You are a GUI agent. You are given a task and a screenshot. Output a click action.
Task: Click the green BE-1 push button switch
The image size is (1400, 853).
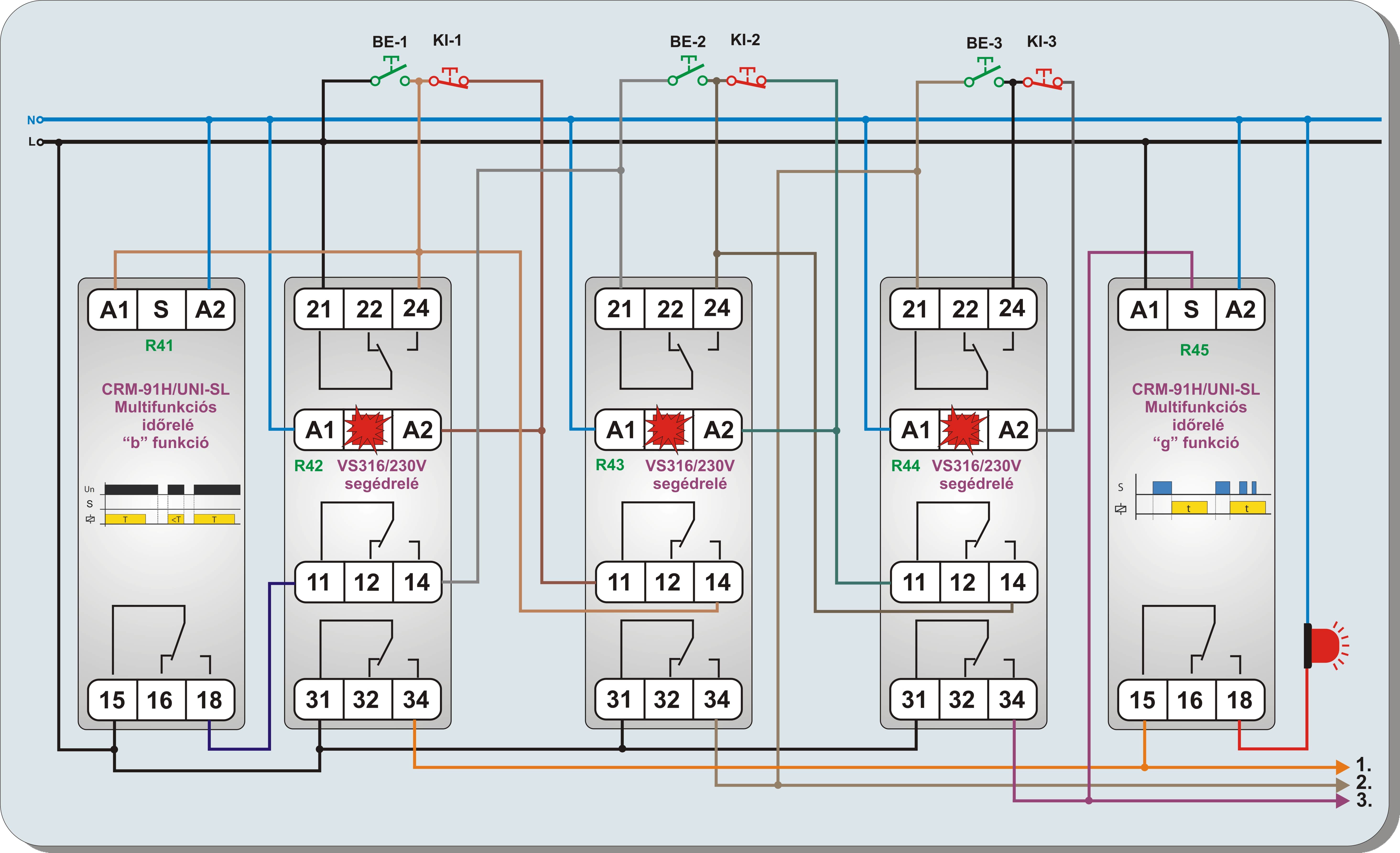pos(390,71)
